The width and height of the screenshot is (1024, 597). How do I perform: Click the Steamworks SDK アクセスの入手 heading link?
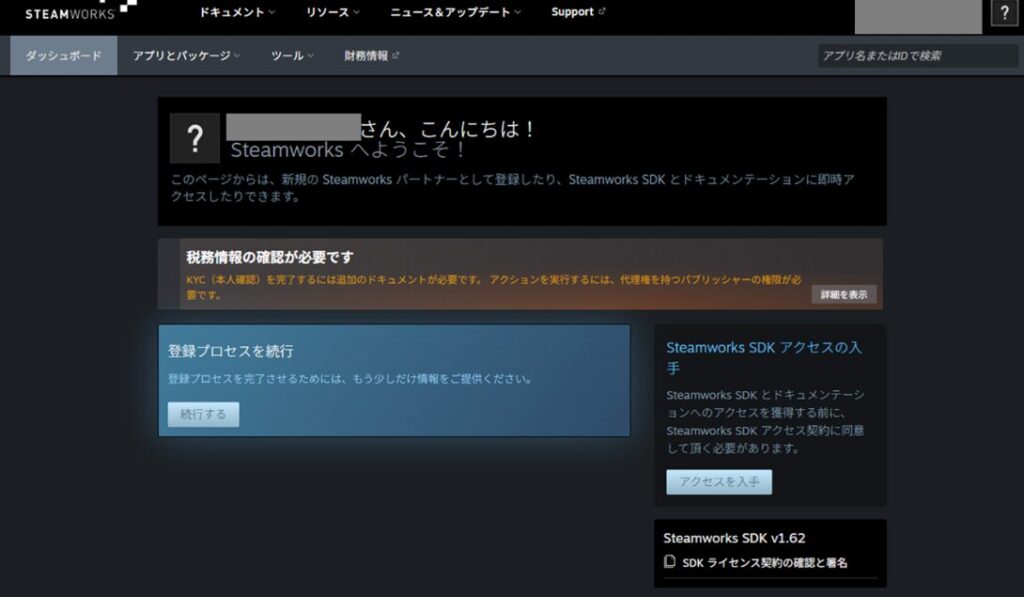763,357
